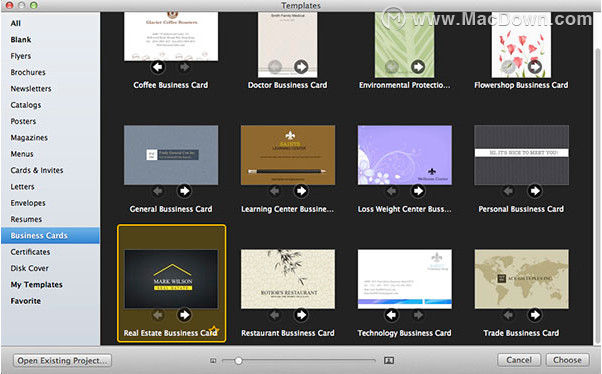Click the thumbnail size slider knob
Screen dimensions: 602x374
238,361
